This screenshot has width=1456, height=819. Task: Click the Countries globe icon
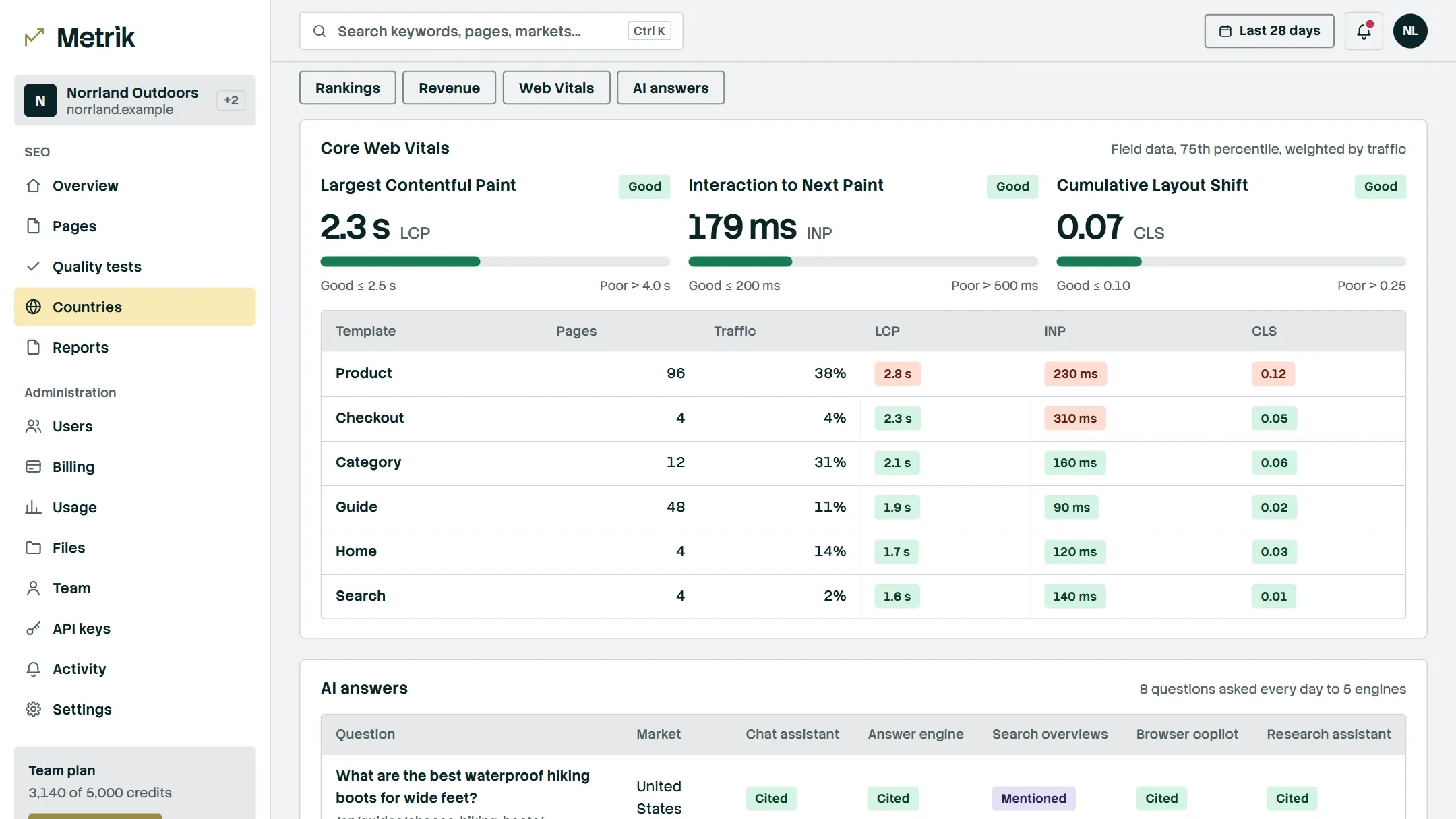[33, 307]
